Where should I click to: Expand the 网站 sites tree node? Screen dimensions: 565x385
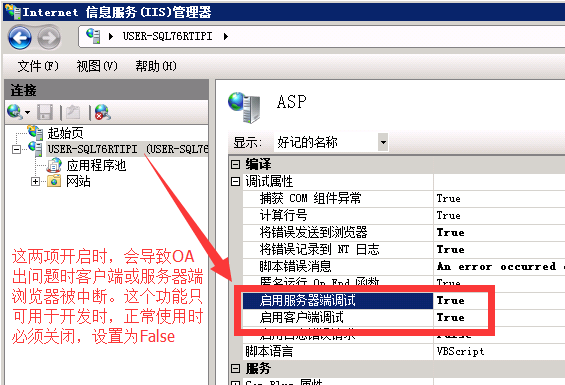point(35,181)
